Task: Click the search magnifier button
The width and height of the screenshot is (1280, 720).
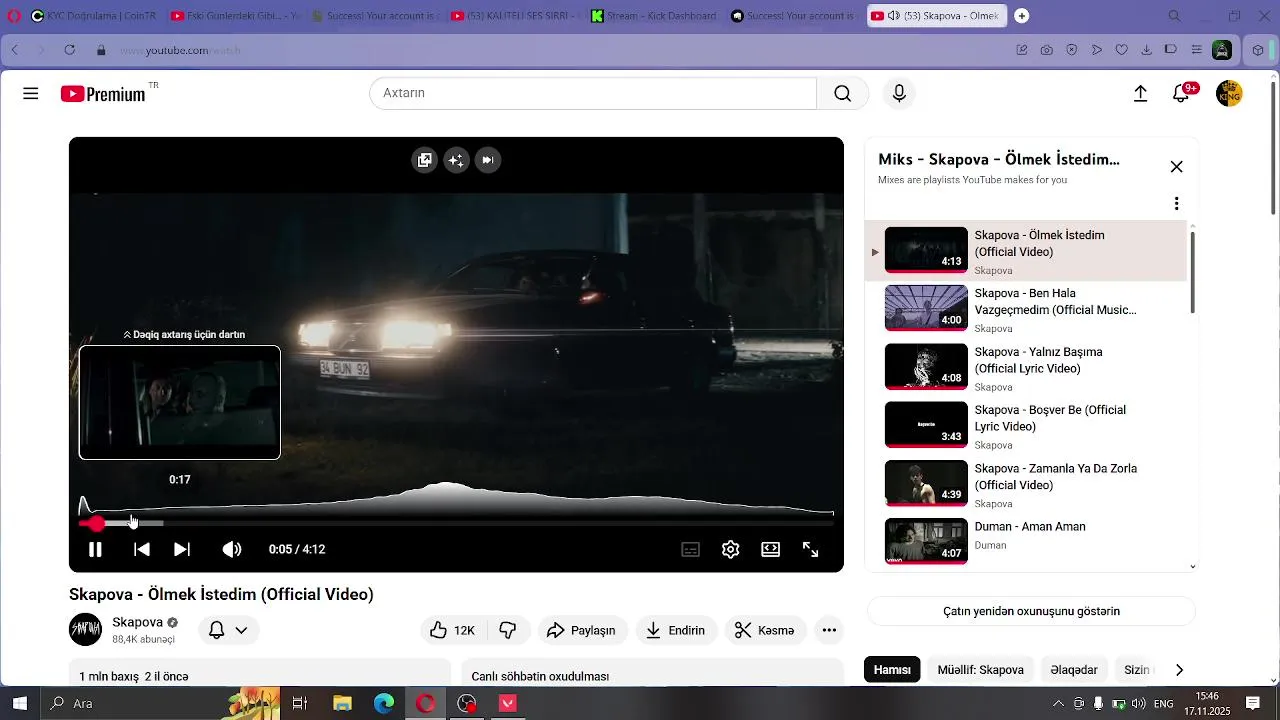Action: coord(843,93)
